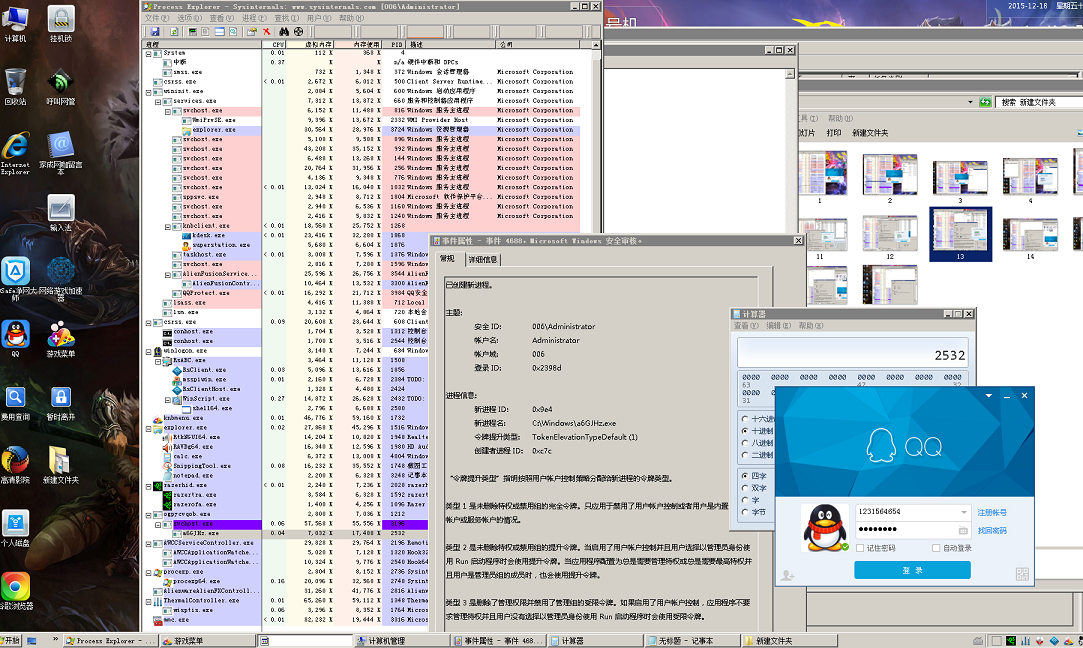The image size is (1083, 648).
Task: Switch to the 详细信息 tab in event properties
Action: coord(482,260)
